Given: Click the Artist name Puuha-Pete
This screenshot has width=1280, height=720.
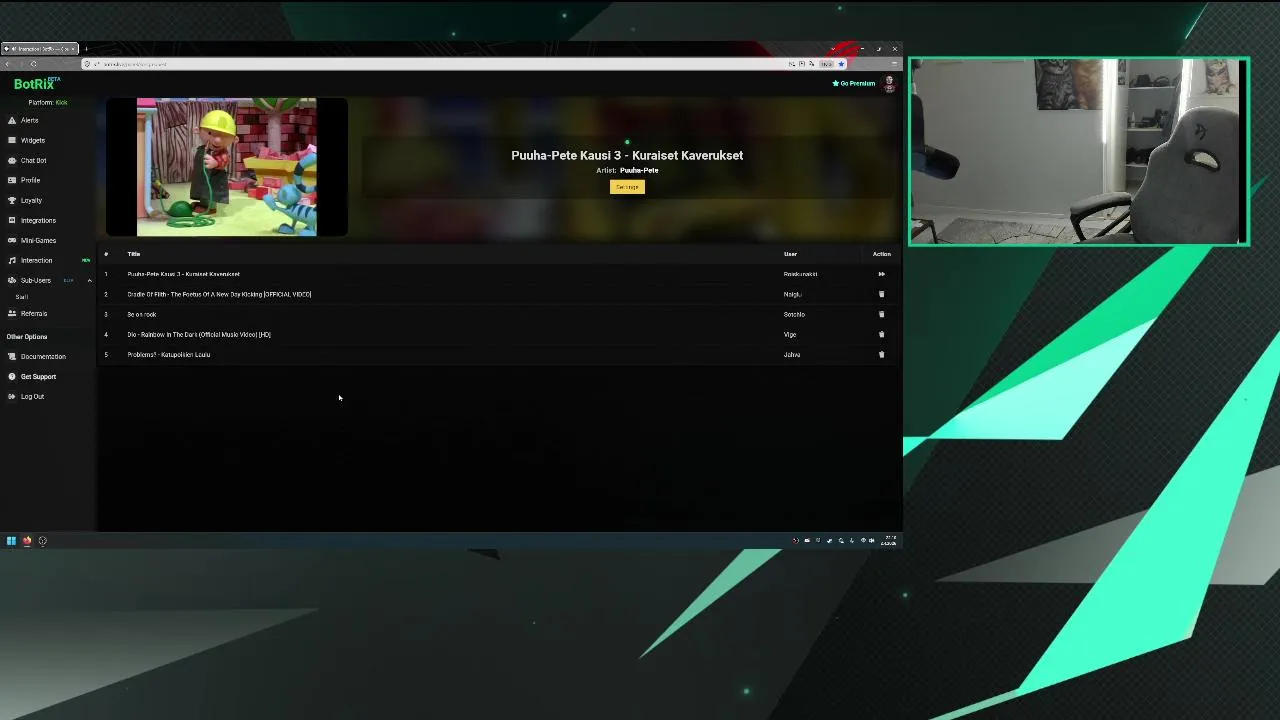Looking at the screenshot, I should (x=639, y=170).
